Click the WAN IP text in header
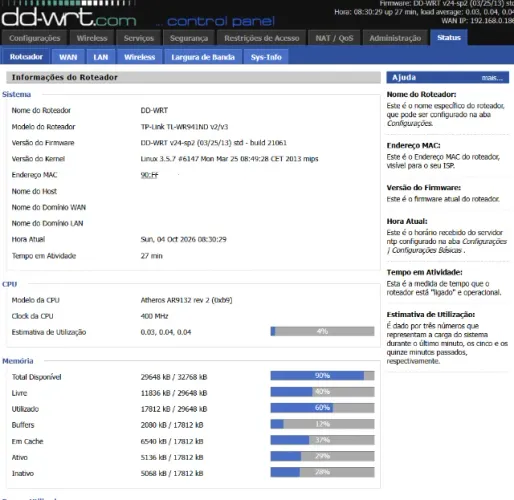514x500 pixels. click(x=477, y=21)
